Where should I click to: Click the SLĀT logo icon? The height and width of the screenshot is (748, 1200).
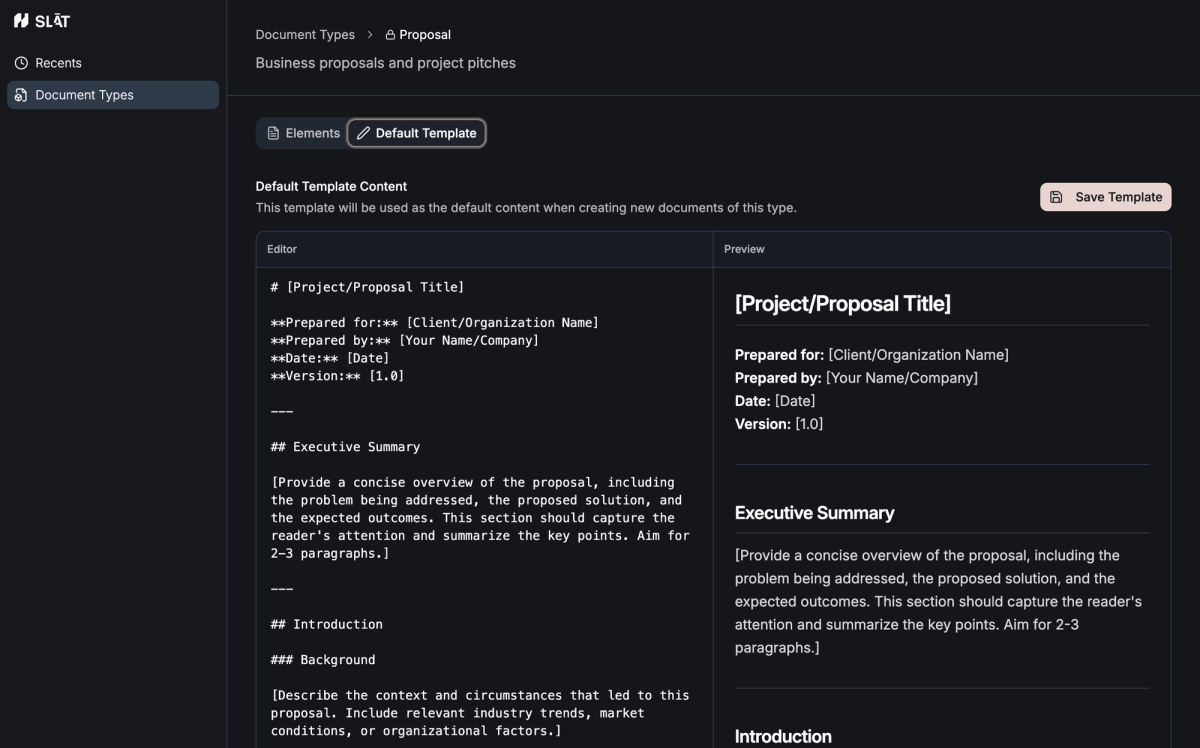click(23, 20)
